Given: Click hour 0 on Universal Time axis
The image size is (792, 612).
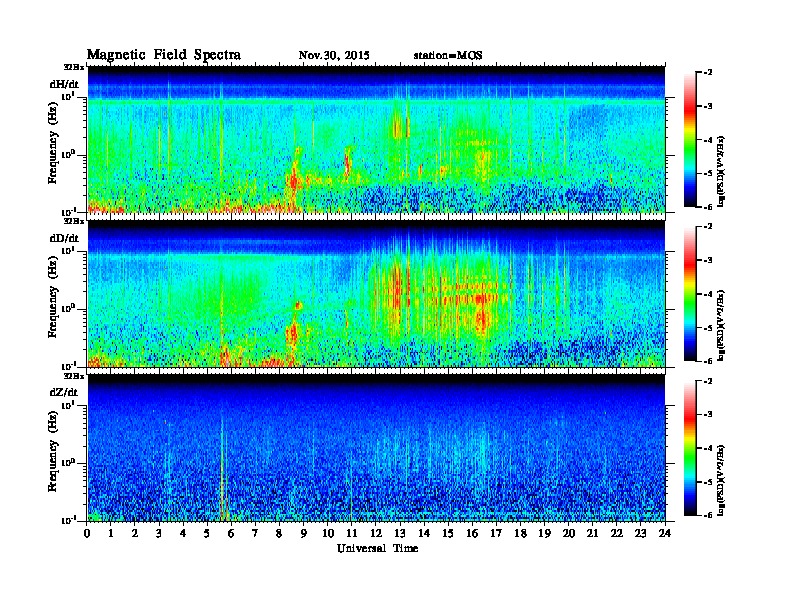Looking at the screenshot, I should pyautogui.click(x=87, y=533).
